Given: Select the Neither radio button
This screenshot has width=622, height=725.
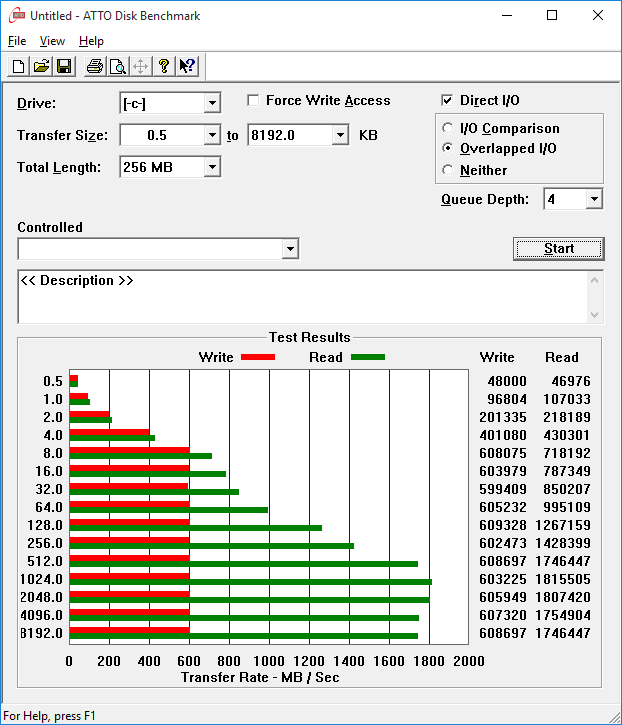Looking at the screenshot, I should 447,170.
